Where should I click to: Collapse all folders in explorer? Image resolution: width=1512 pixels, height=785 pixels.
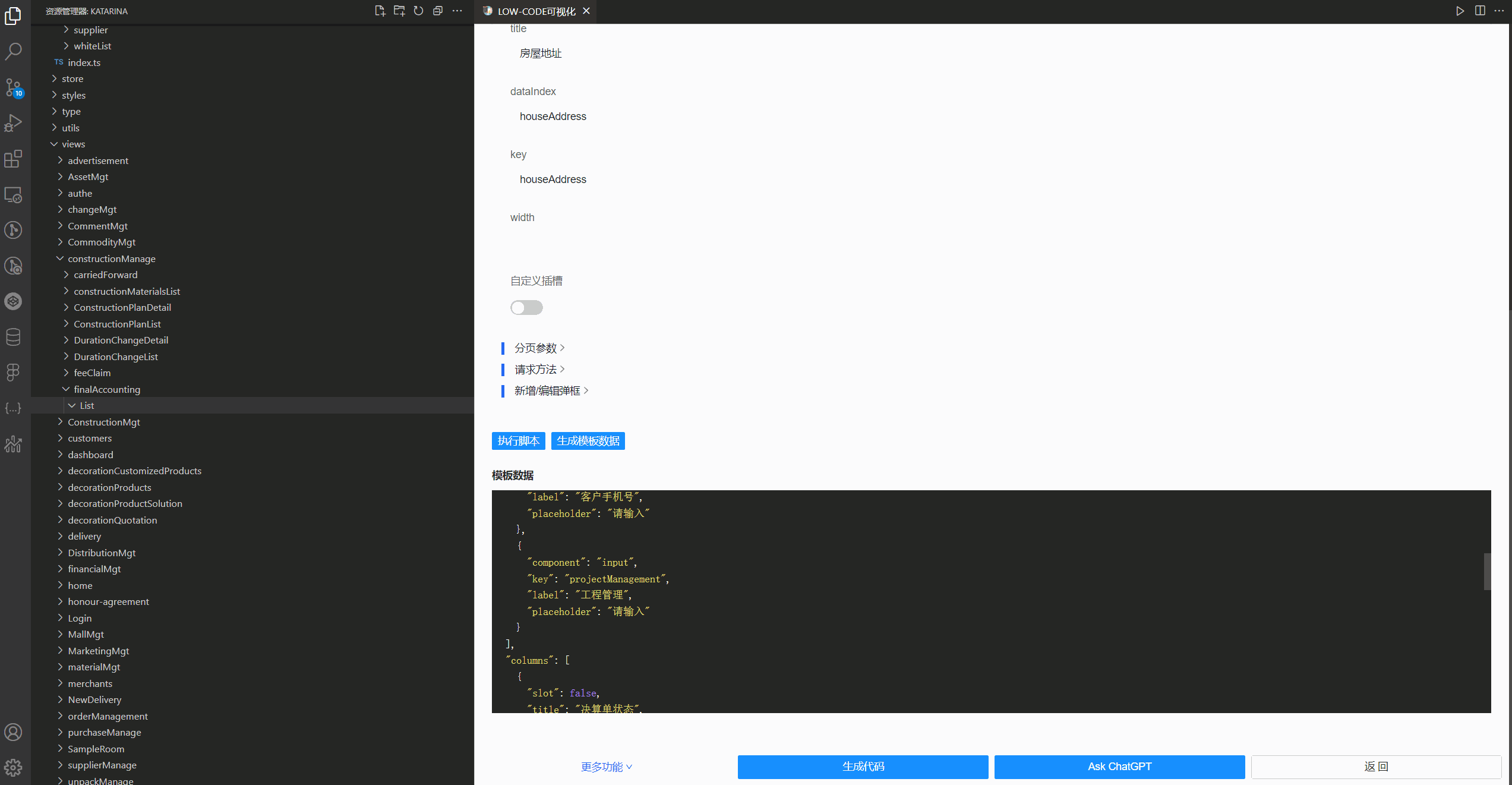pyautogui.click(x=438, y=11)
